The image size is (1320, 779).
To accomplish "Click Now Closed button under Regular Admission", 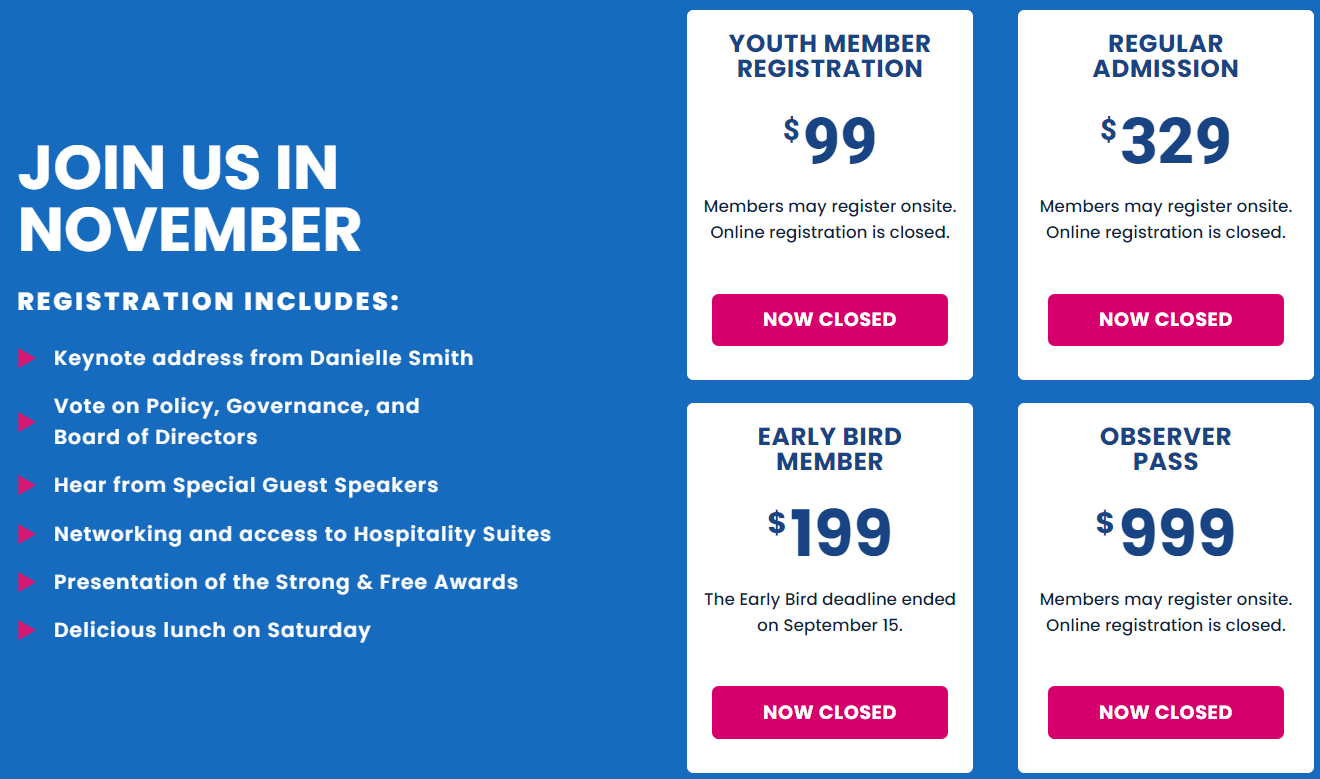I will point(1166,320).
